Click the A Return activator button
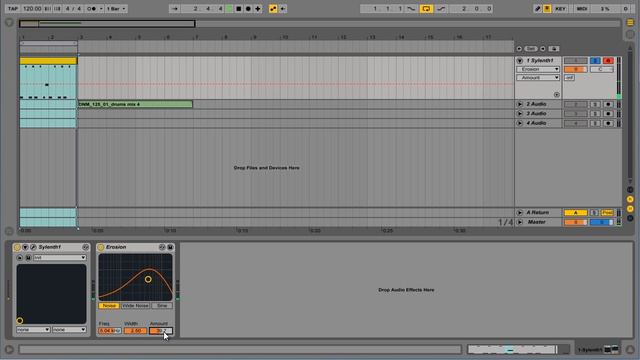The width and height of the screenshot is (640, 360). point(576,213)
